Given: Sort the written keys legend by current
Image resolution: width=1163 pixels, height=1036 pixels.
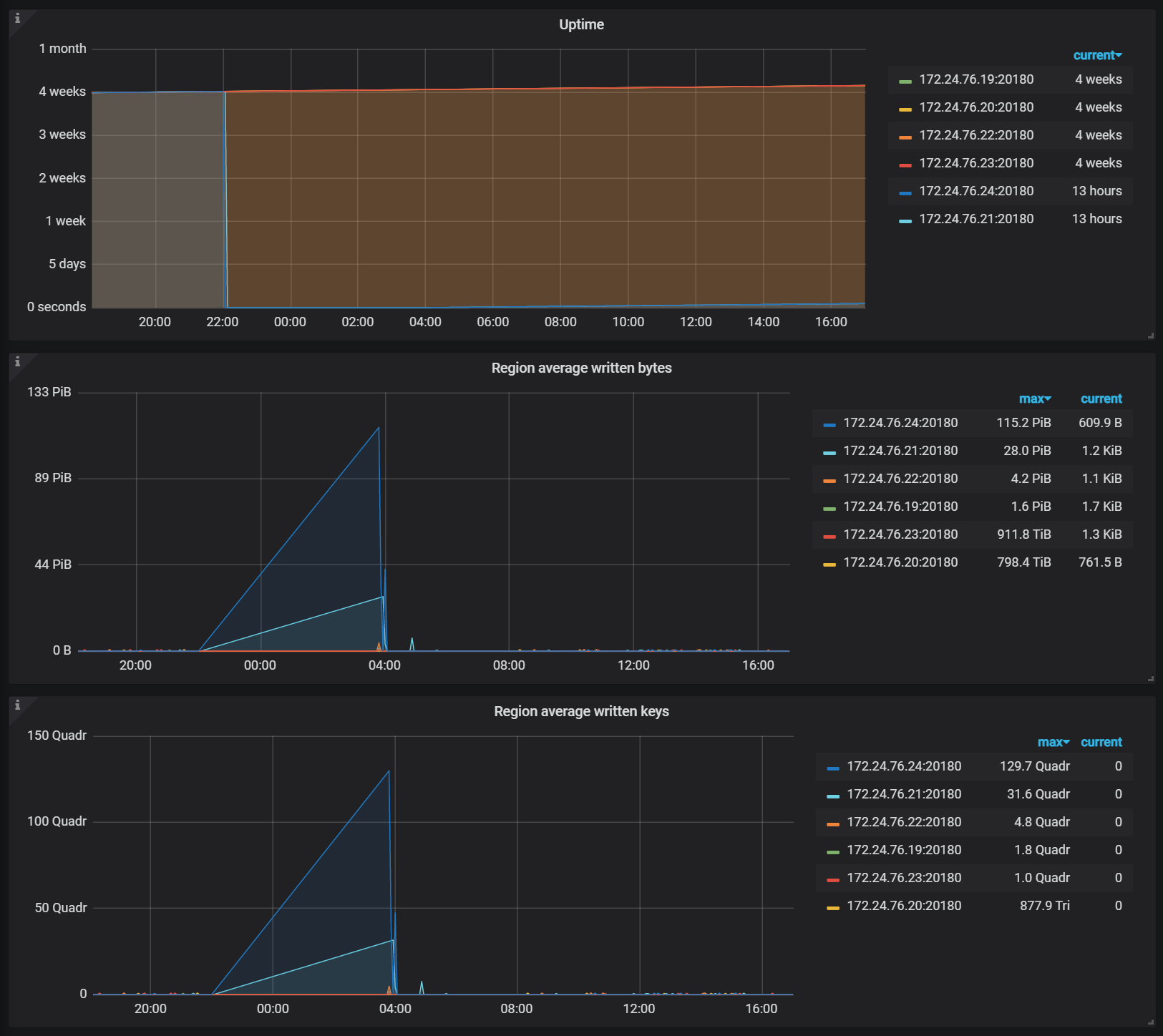Looking at the screenshot, I should tap(1101, 742).
